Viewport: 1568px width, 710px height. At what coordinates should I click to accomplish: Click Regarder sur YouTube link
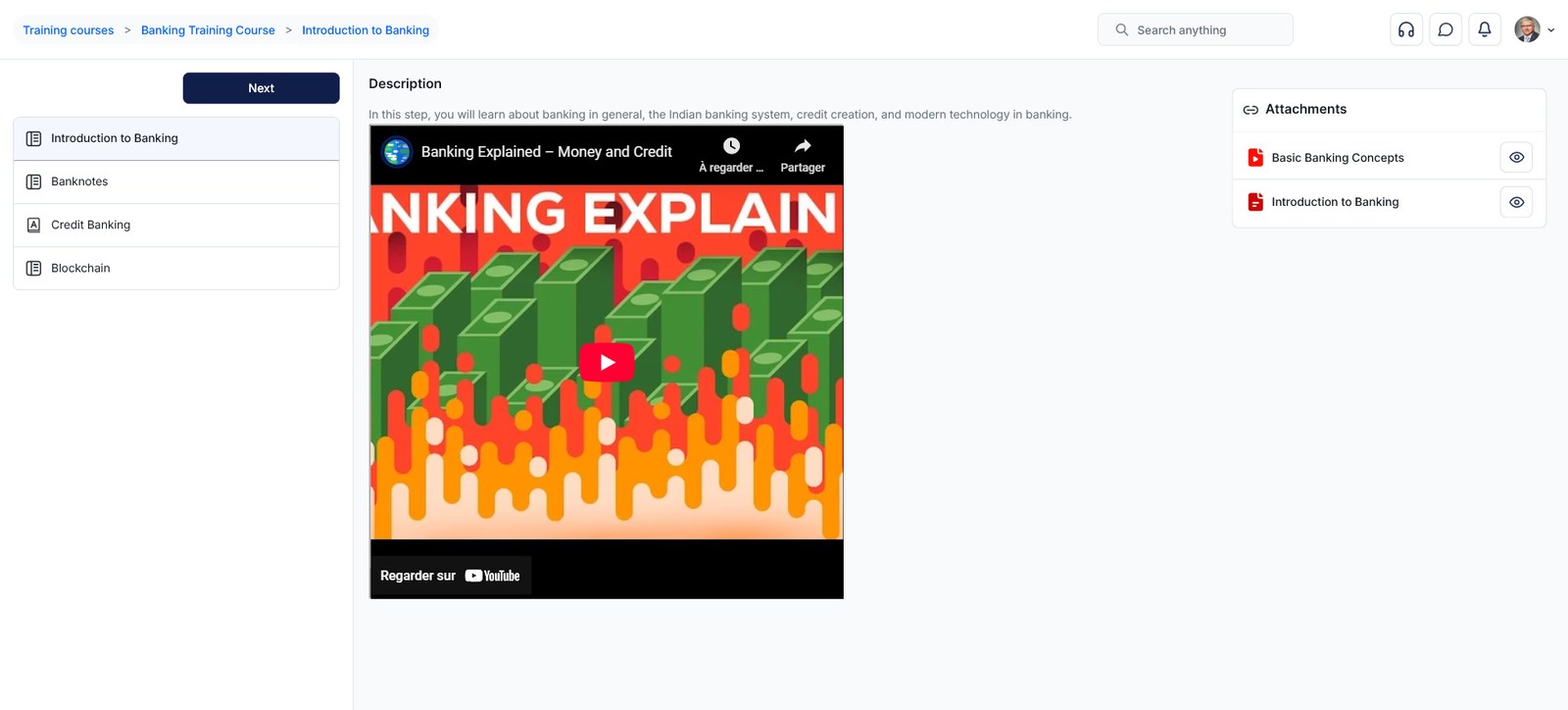[x=450, y=576]
